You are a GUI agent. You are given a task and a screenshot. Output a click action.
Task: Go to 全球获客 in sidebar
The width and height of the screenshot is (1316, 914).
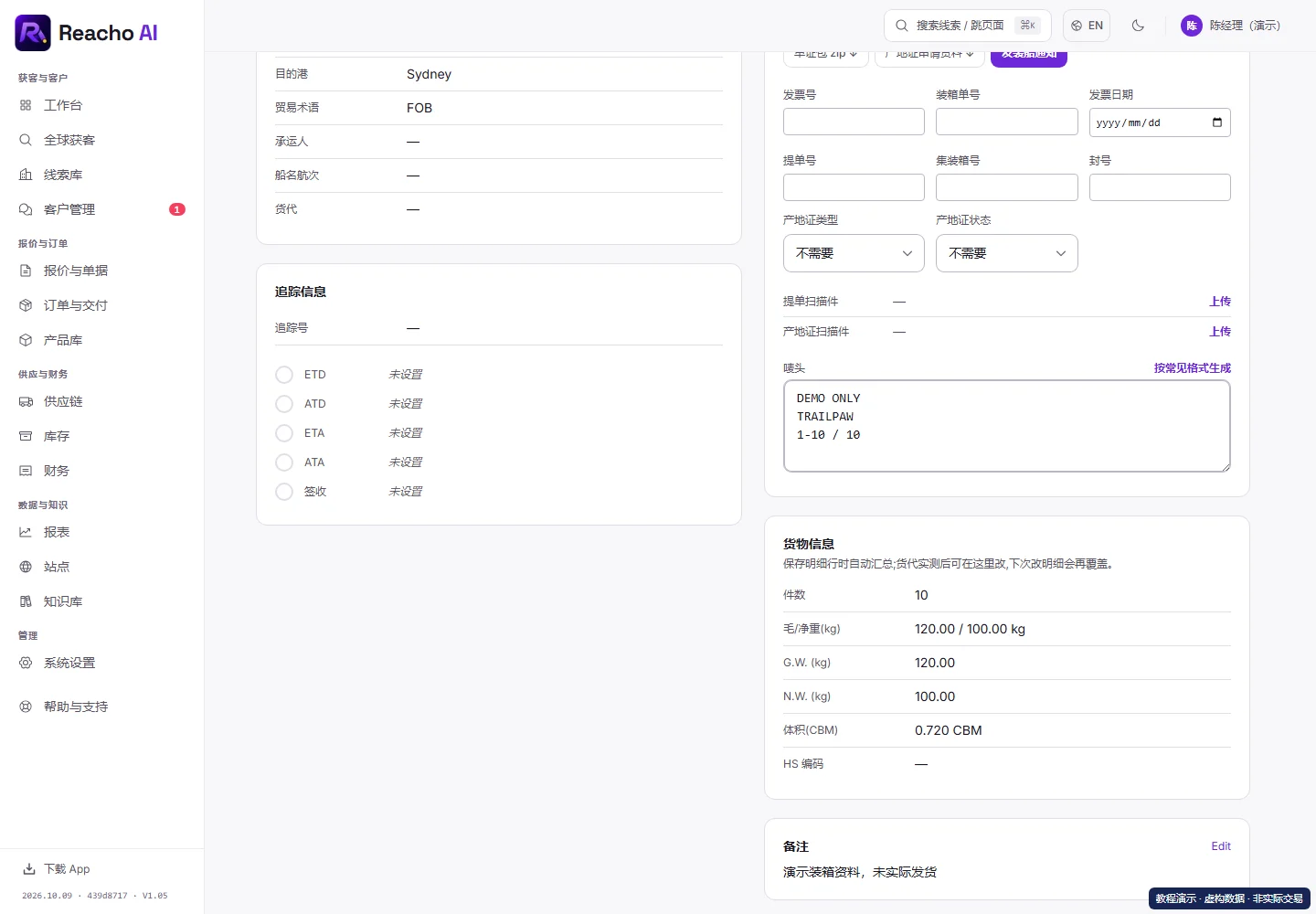(101, 140)
